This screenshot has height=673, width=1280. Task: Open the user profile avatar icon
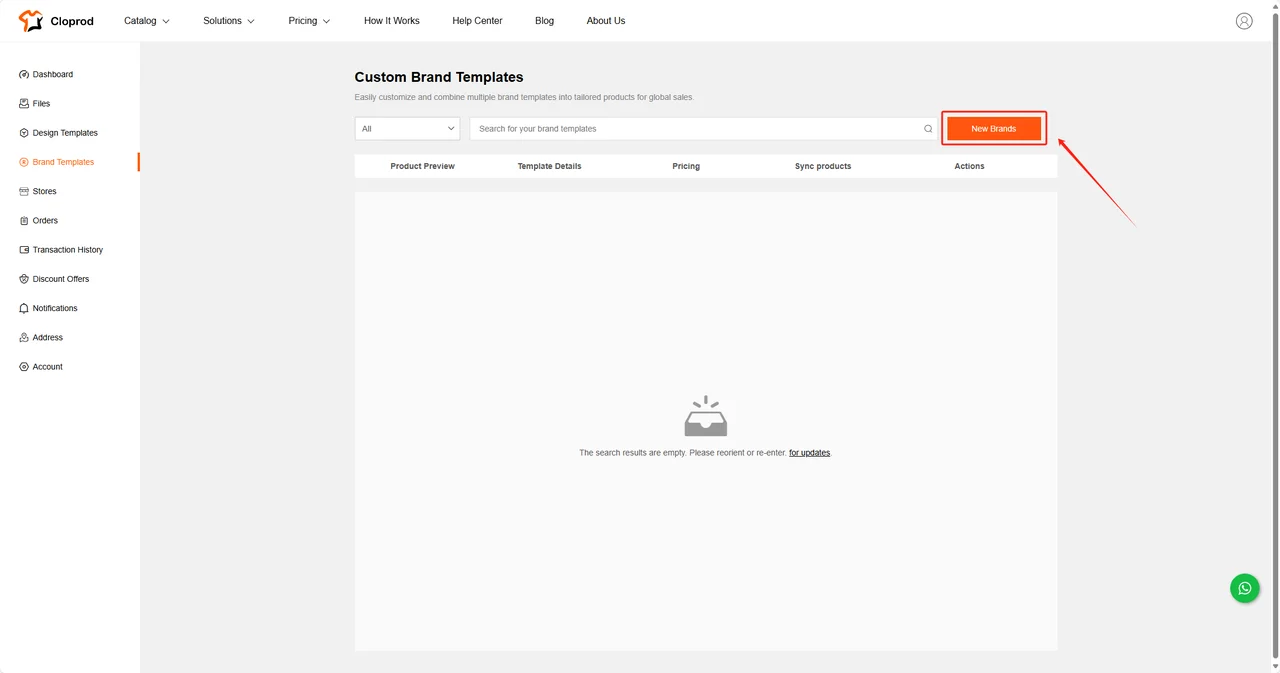1244,21
